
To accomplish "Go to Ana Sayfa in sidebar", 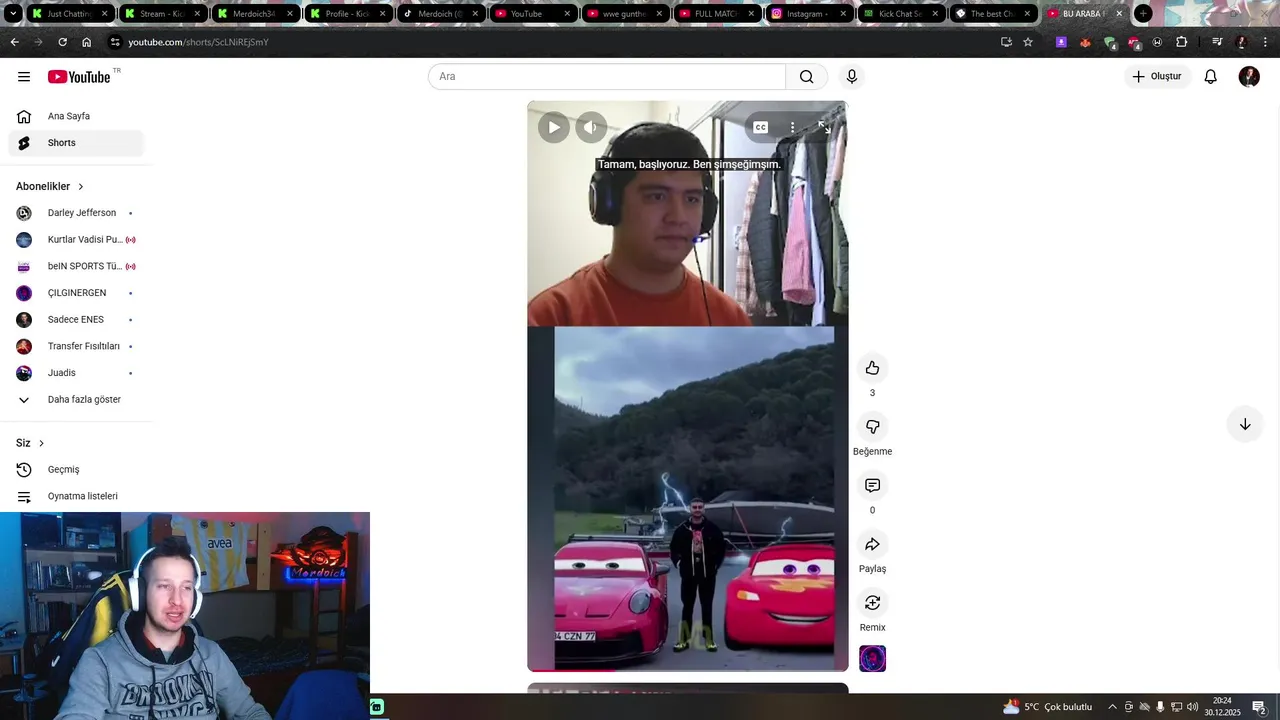I will coord(76,116).
